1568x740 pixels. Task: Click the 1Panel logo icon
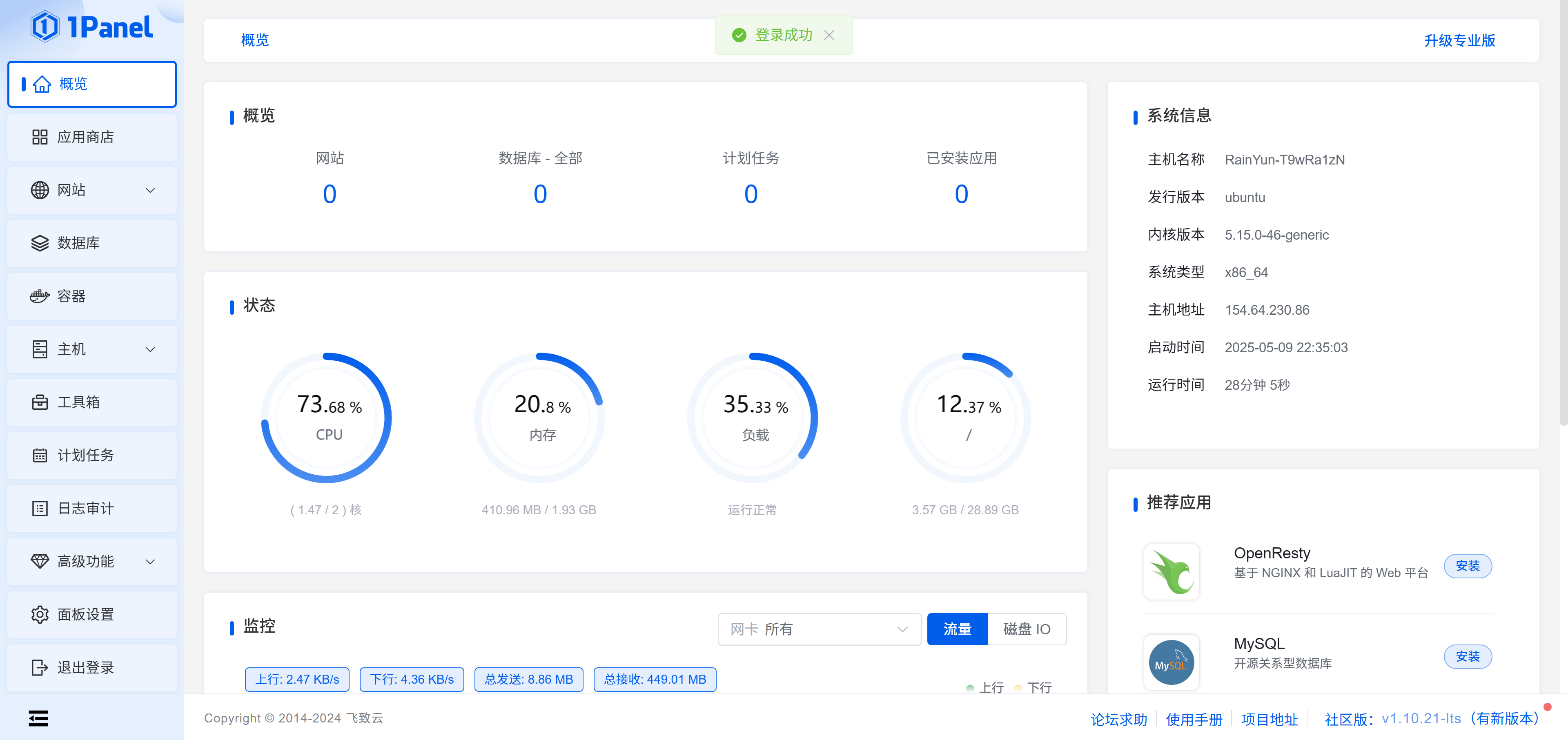tap(45, 27)
